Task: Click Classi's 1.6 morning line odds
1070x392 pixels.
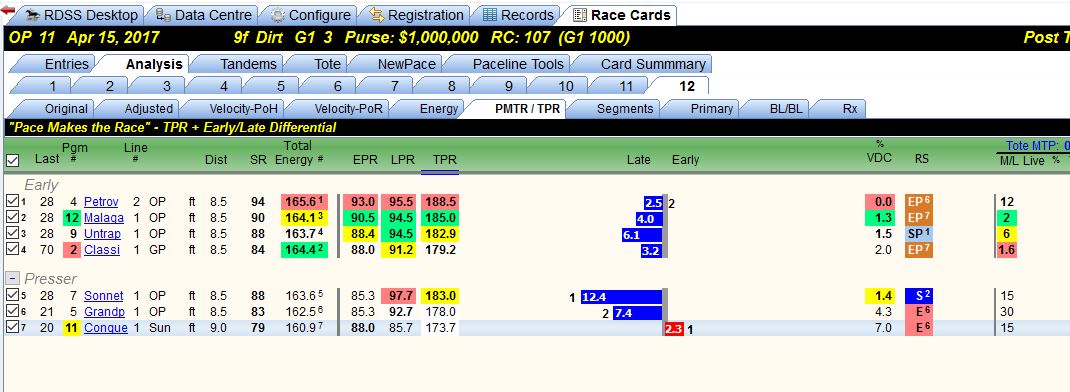Action: click(1007, 250)
